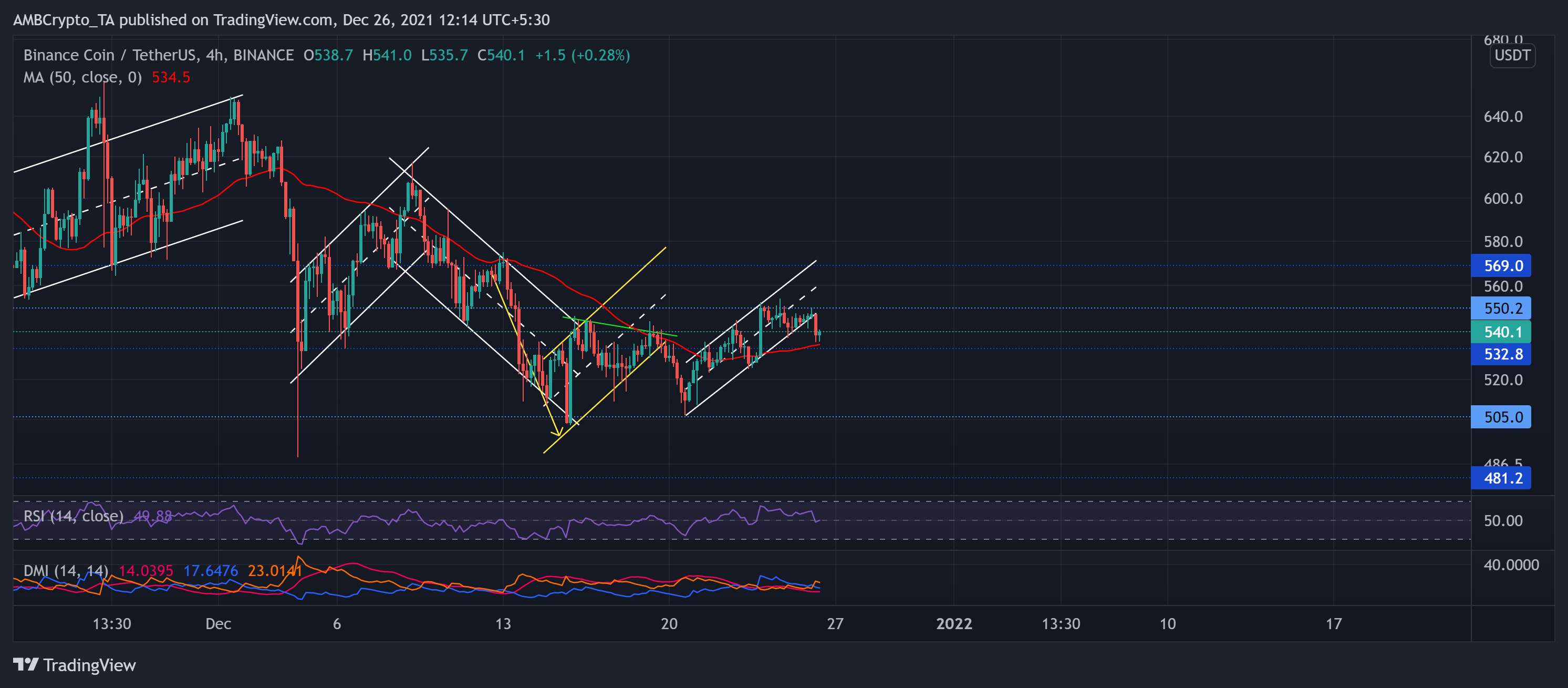Image resolution: width=1568 pixels, height=688 pixels.
Task: Click the high price H541.0 readout
Action: pos(387,55)
